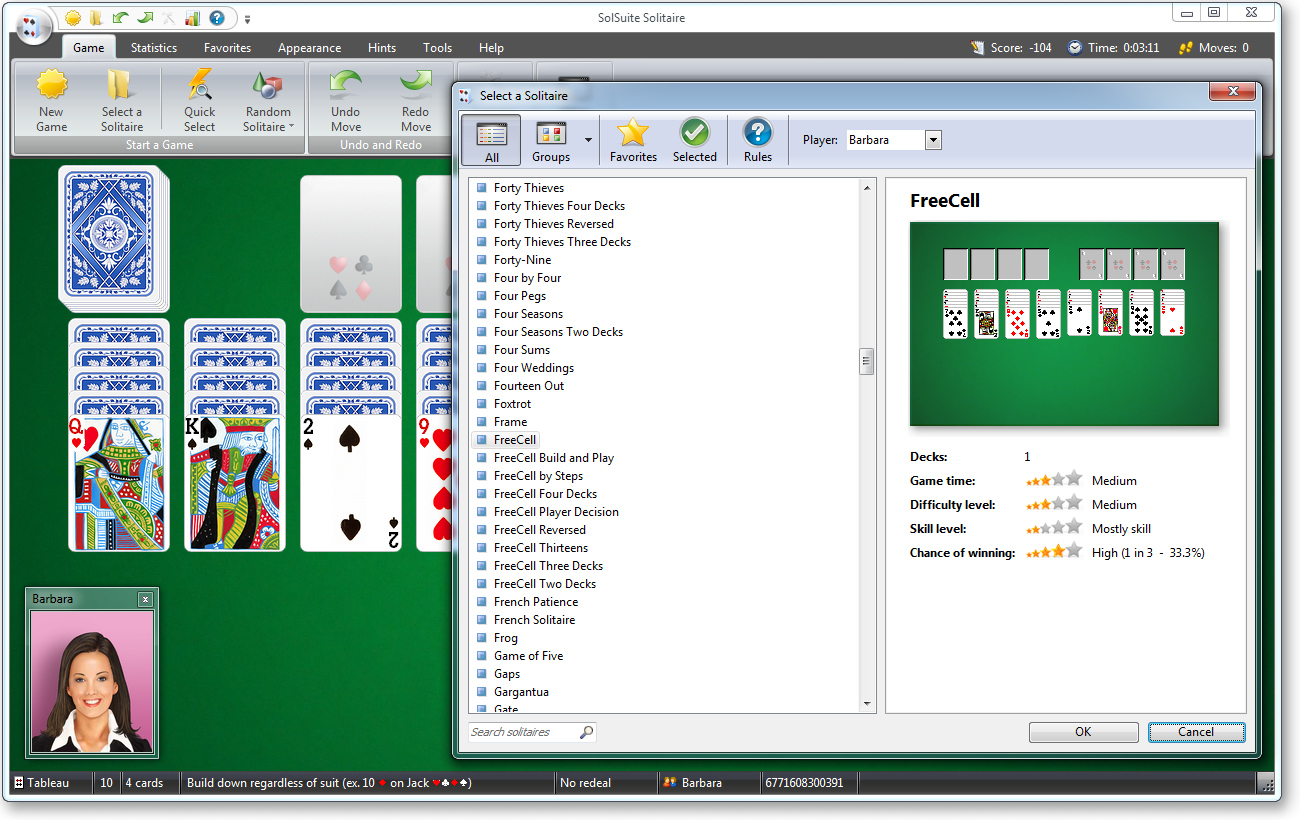This screenshot has height=820, width=1300.
Task: Click the help icon in quick access toolbar
Action: [x=217, y=17]
